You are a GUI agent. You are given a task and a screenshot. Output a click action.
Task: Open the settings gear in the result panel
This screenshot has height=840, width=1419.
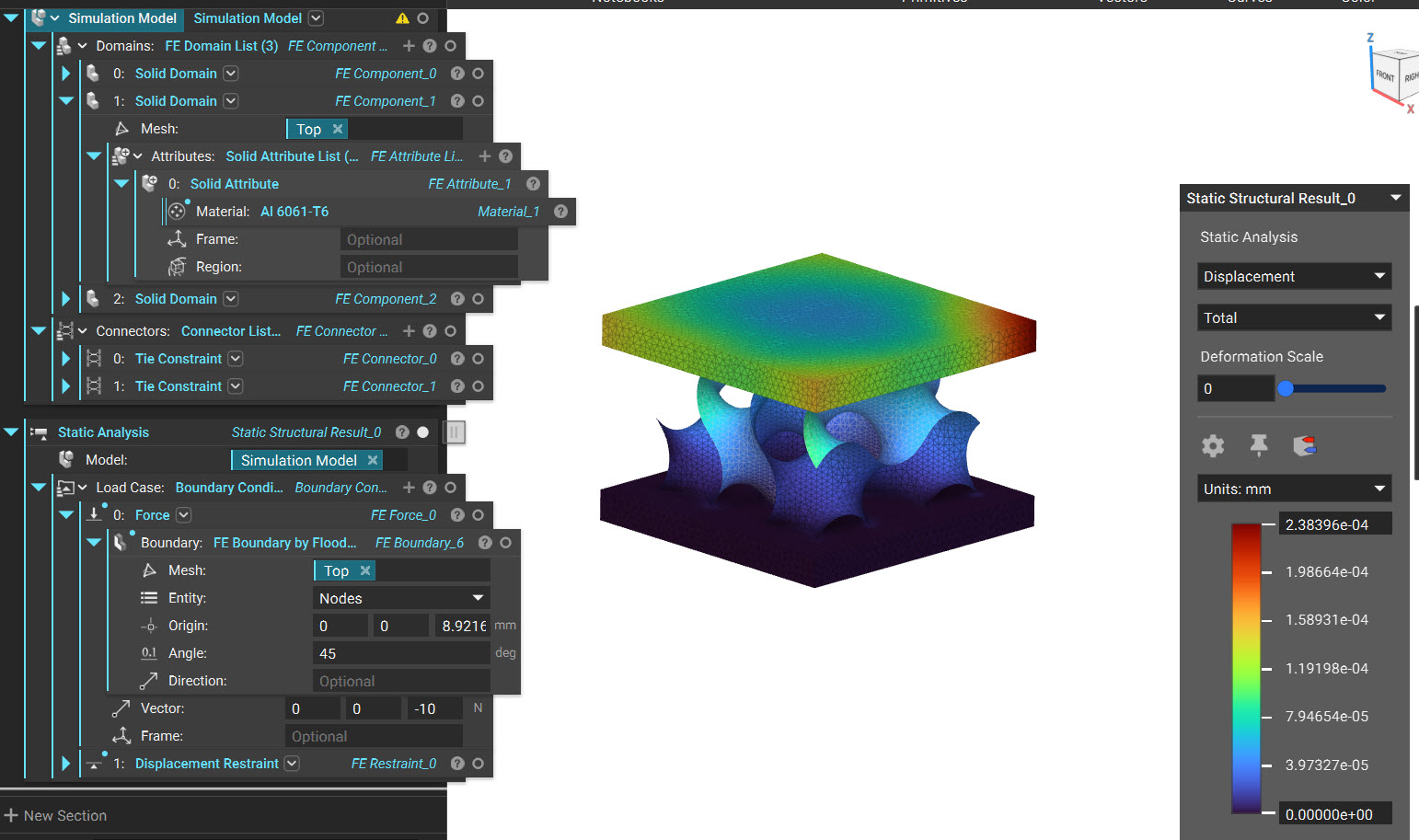[1212, 445]
